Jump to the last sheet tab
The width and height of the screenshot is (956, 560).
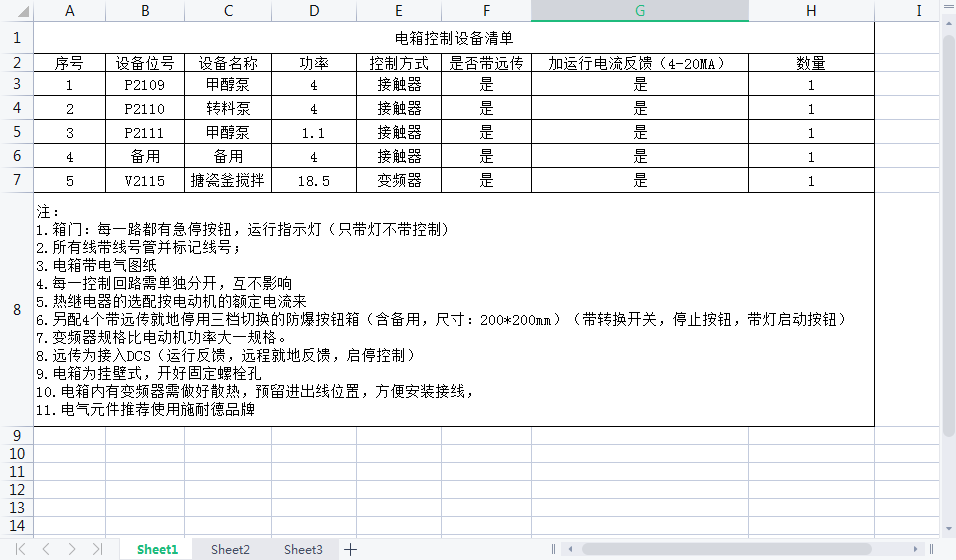(x=97, y=549)
